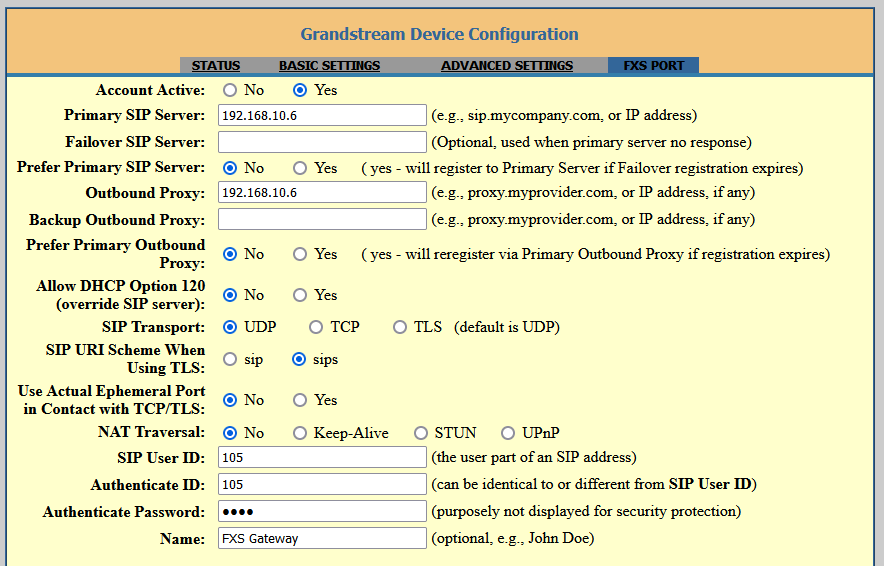The width and height of the screenshot is (884, 566).
Task: Set Account Active to No
Action: point(230,90)
